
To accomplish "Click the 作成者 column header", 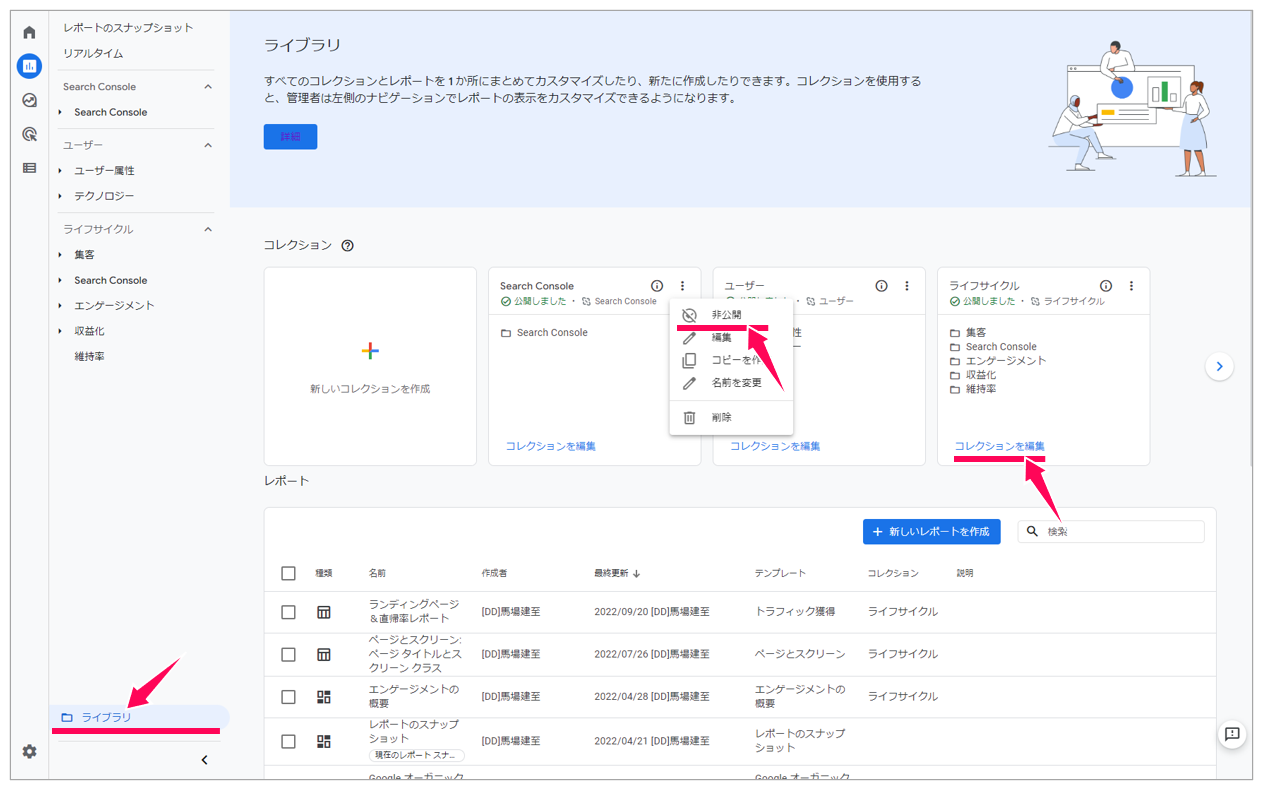I will 494,573.
